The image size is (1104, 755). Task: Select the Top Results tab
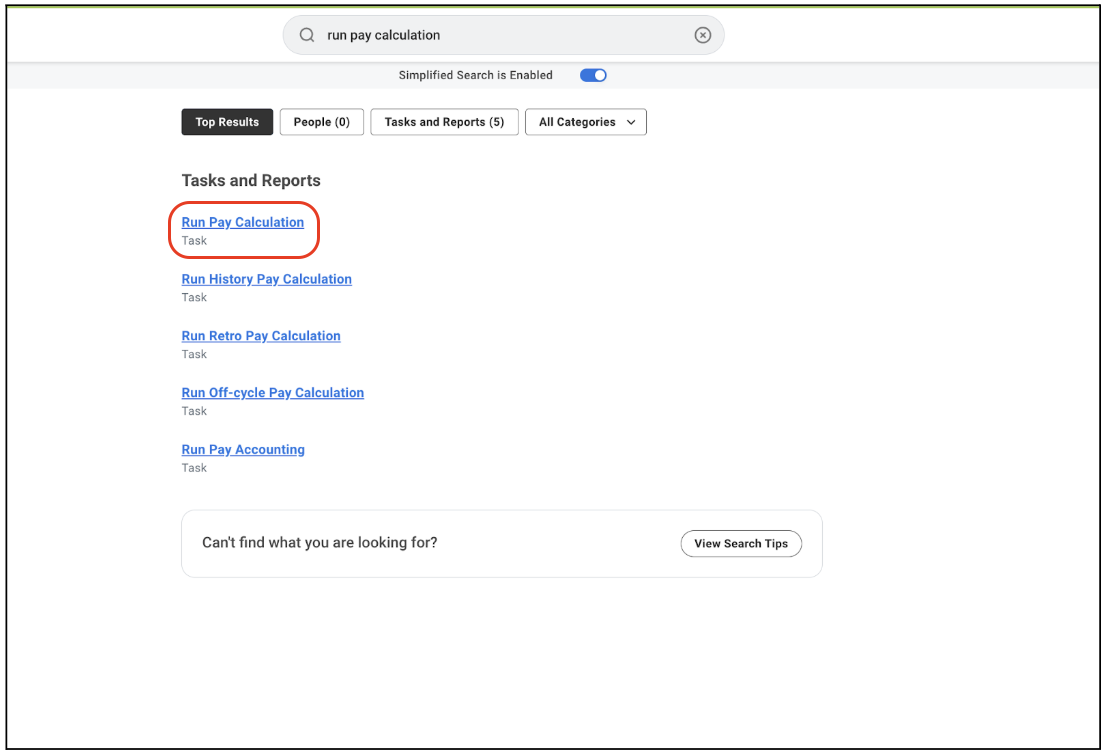click(x=227, y=122)
